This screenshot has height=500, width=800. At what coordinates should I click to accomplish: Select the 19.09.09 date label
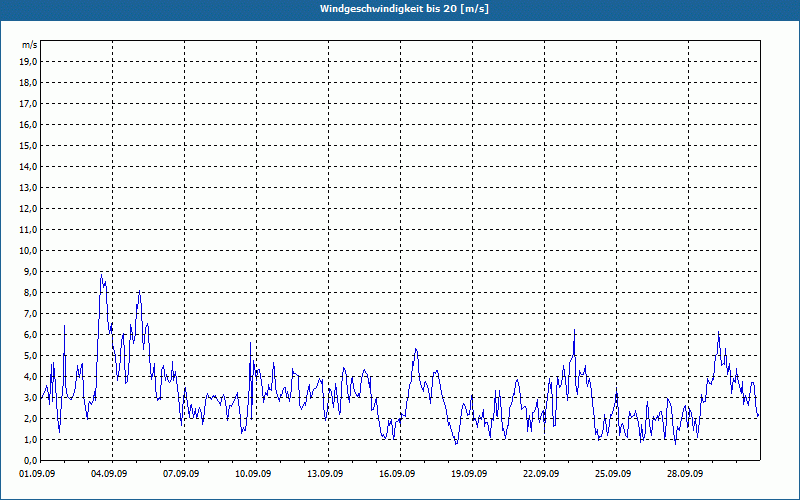(468, 474)
